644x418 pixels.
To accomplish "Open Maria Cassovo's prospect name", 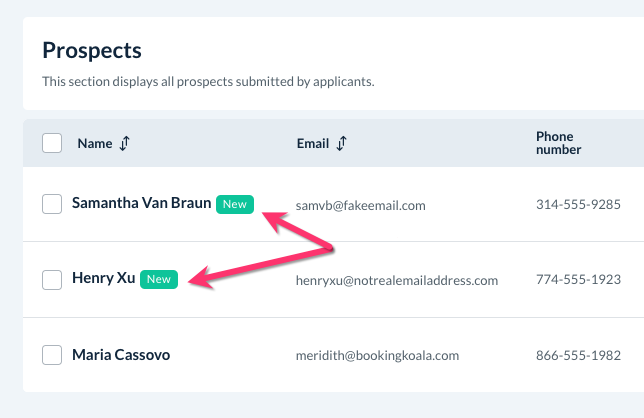I will (x=121, y=355).
